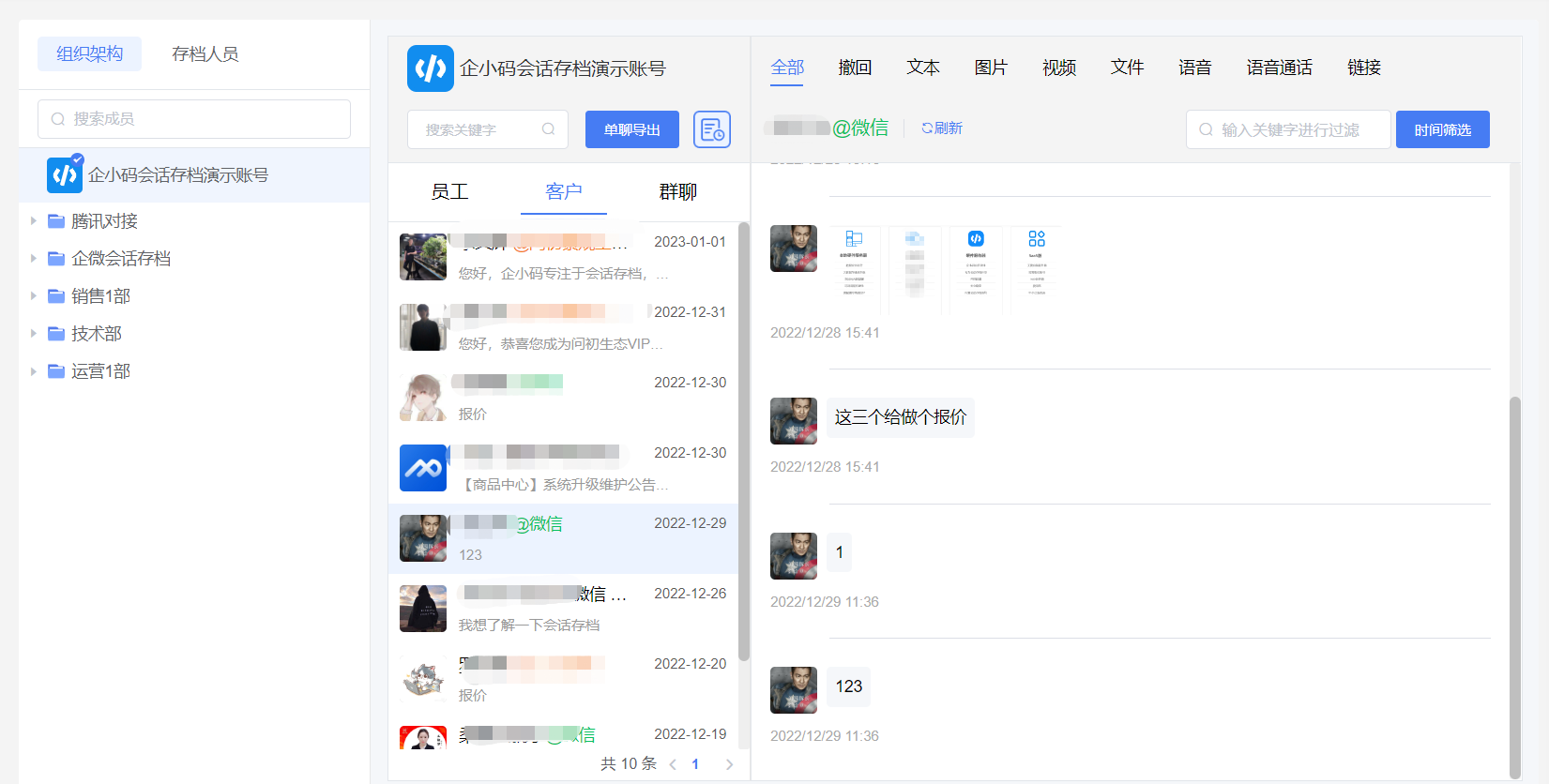
Task: Open first image thumbnail in message
Action: [854, 268]
